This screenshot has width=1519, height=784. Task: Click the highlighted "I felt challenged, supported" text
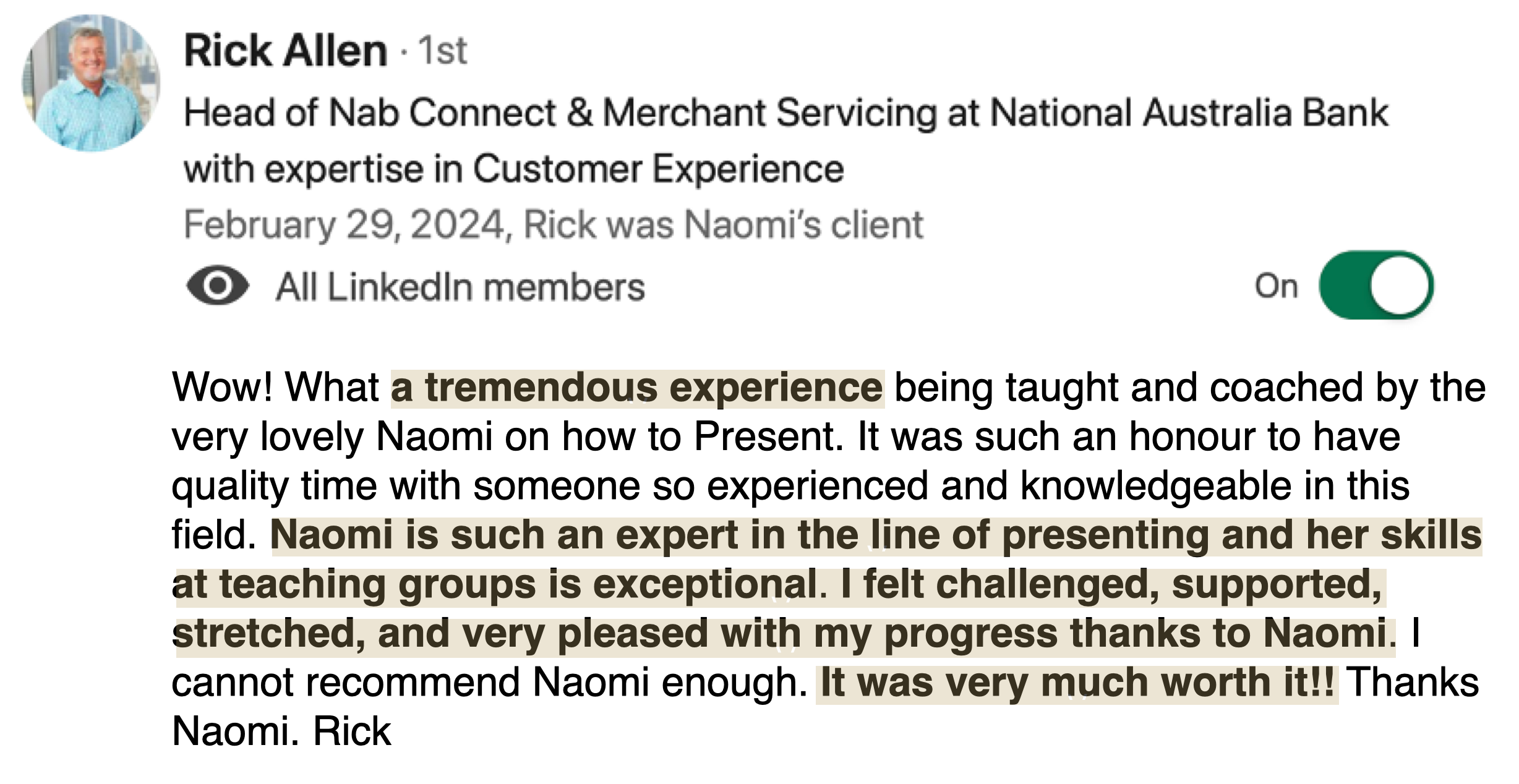1111,585
